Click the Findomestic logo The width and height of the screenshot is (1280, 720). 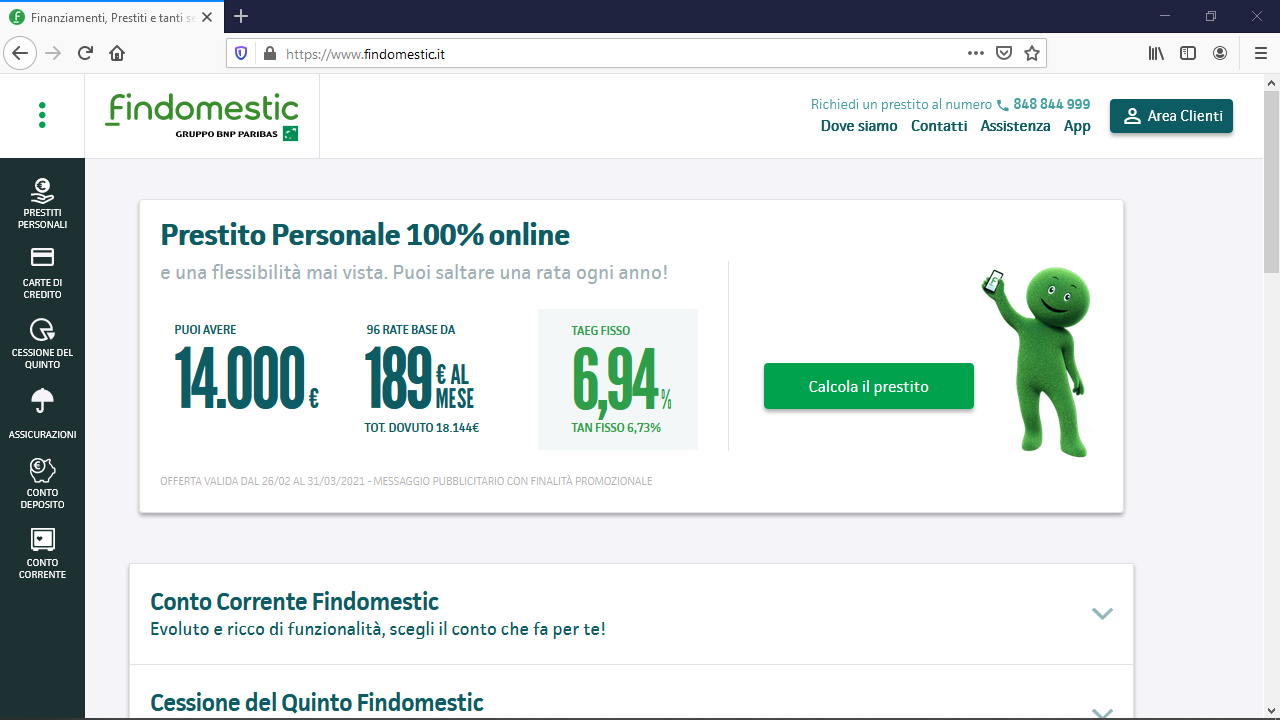(x=202, y=116)
